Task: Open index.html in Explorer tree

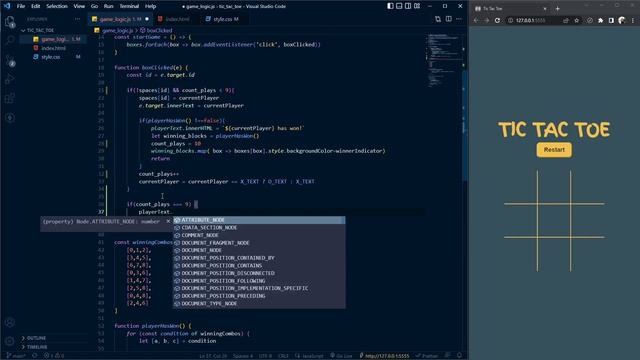Action: pyautogui.click(x=53, y=48)
